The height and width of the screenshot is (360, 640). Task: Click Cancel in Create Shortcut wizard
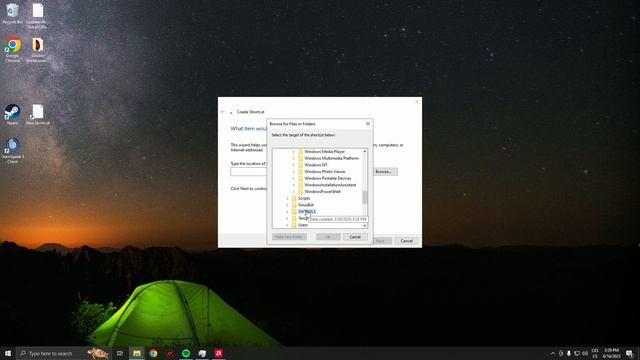407,241
